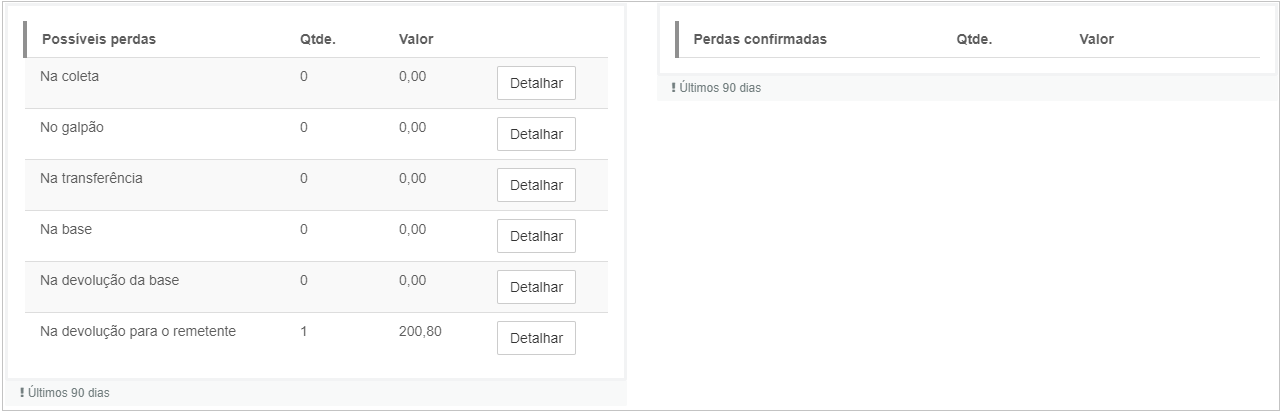Select the Na devolução para o remetente label
The width and height of the screenshot is (1284, 419).
138,331
